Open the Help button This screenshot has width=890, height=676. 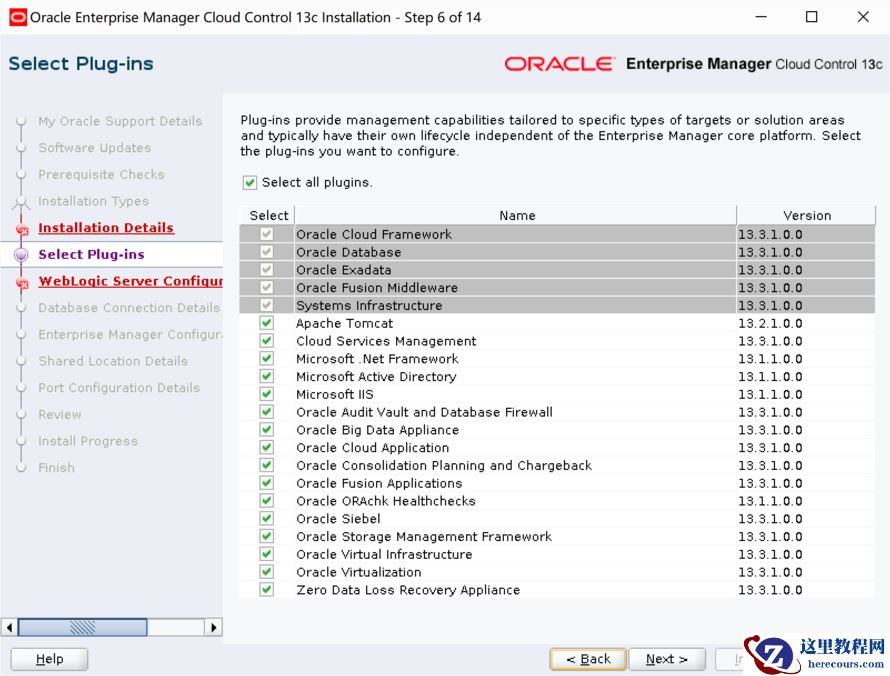(x=49, y=659)
